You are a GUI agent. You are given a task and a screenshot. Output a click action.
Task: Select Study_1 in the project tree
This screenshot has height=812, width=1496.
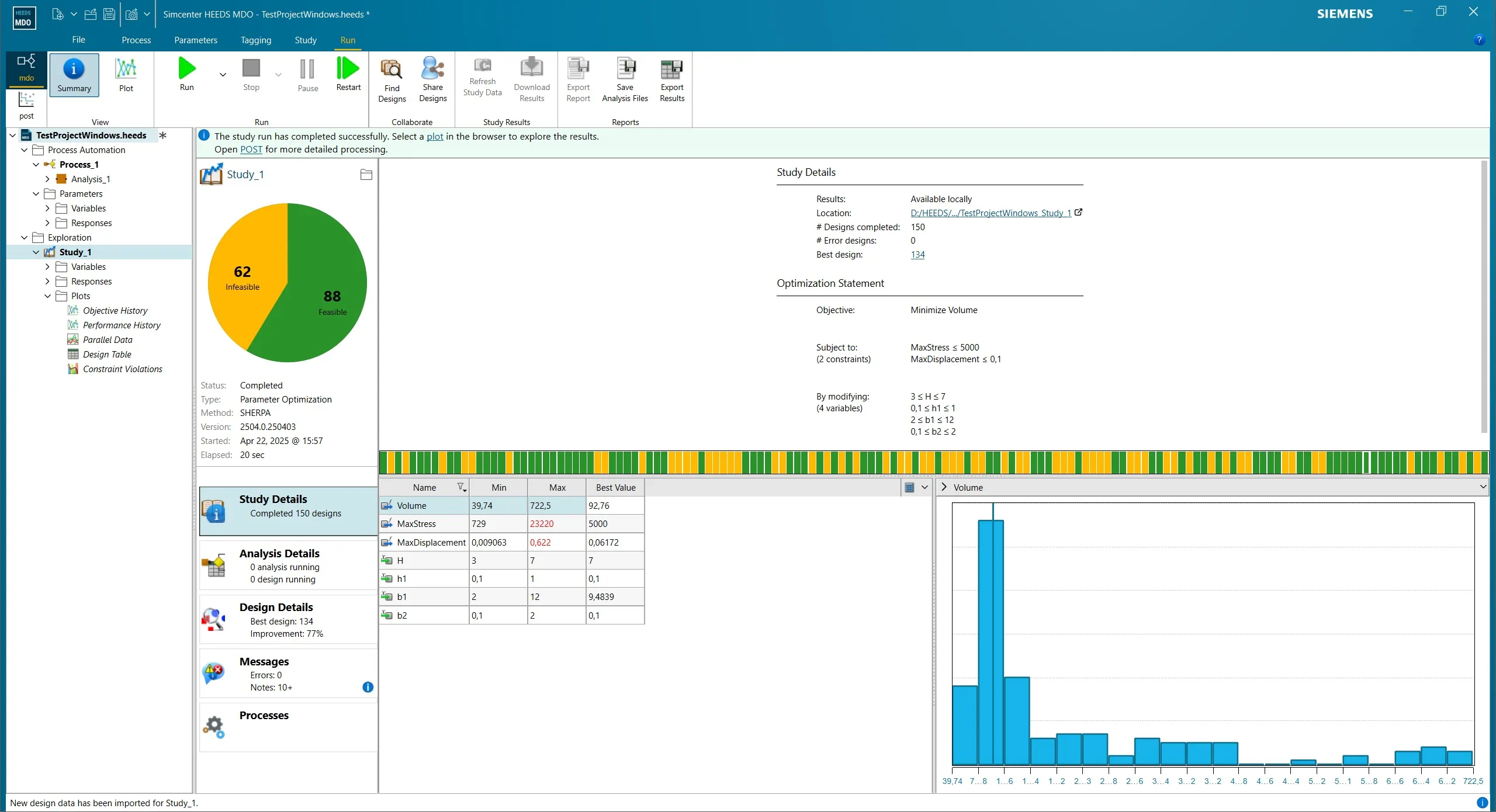(x=75, y=252)
